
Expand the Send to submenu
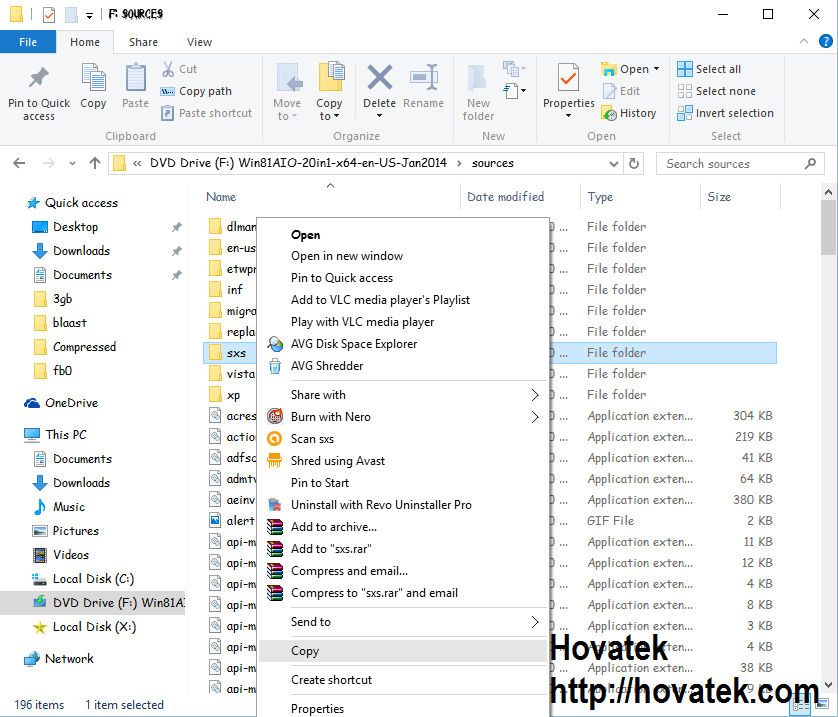404,622
